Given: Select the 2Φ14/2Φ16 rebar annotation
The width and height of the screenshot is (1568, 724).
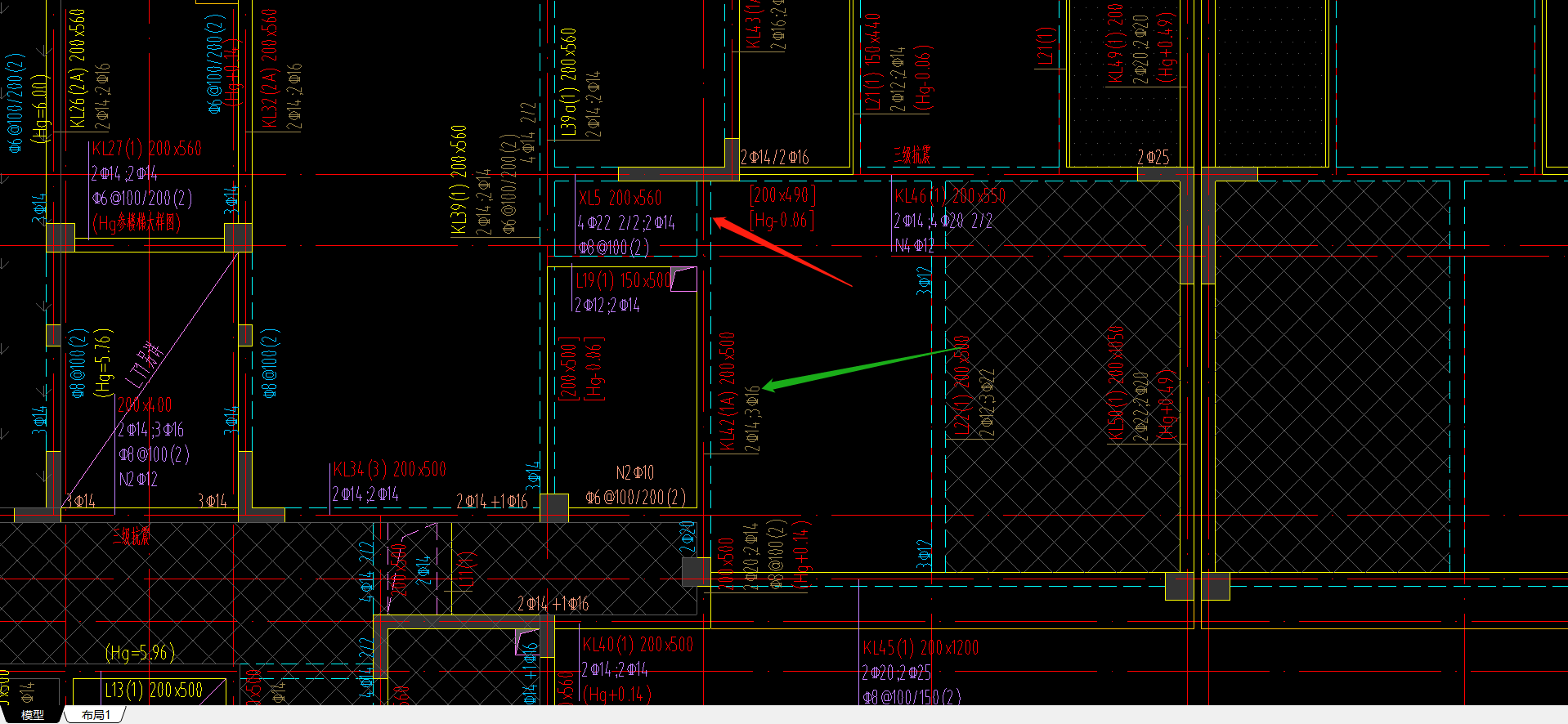Looking at the screenshot, I should pyautogui.click(x=775, y=157).
